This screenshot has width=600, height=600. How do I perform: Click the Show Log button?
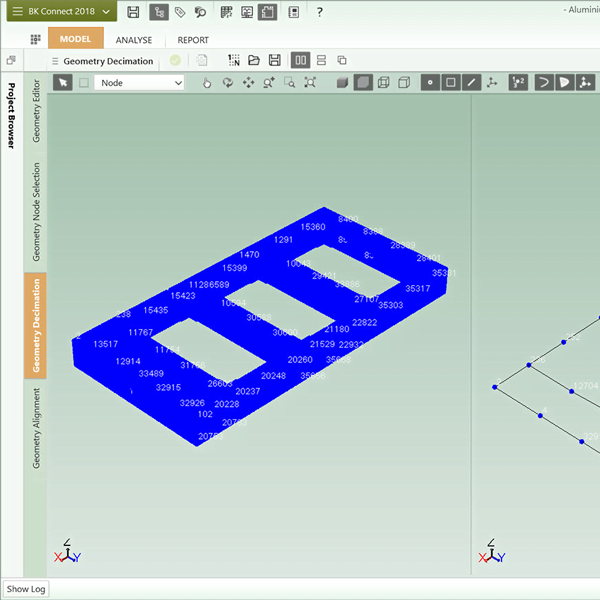coord(26,589)
